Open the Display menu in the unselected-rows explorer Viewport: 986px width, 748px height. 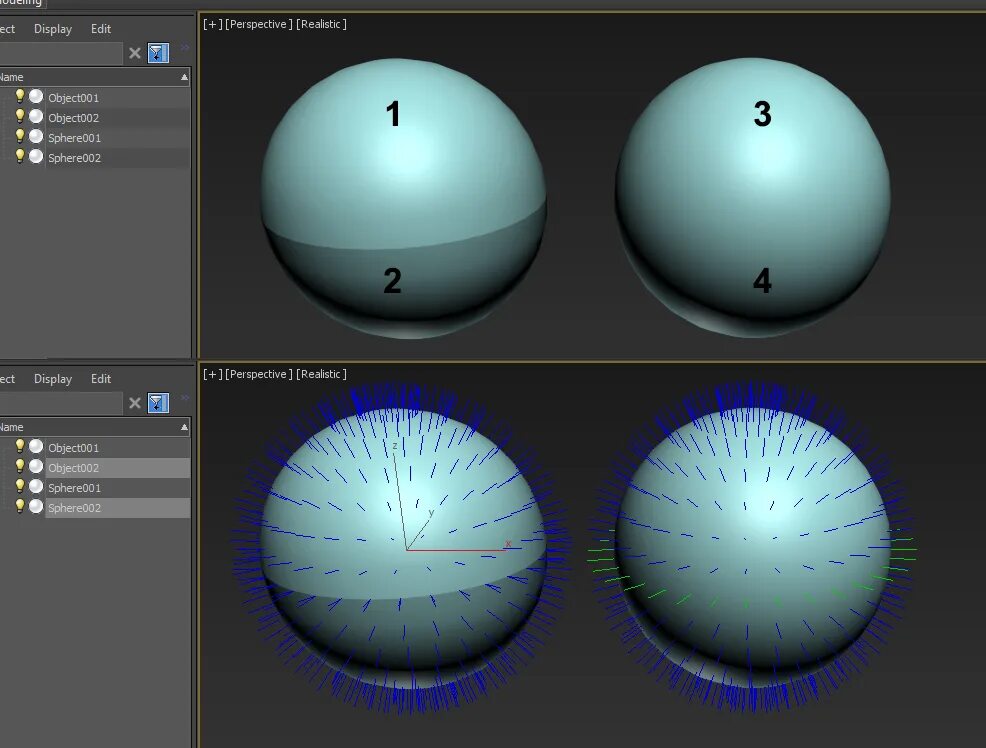(53, 29)
